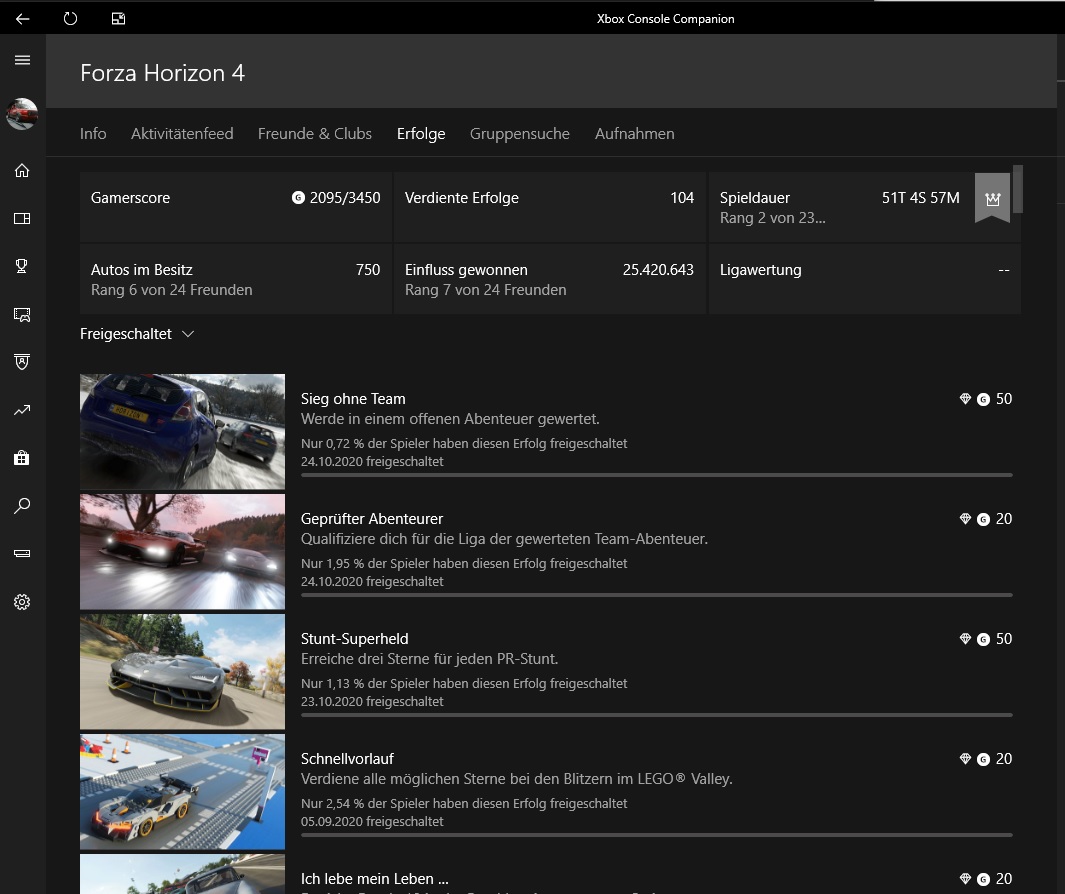Open the profile avatar in the sidebar
Screen dimensions: 1065x894
tap(22, 113)
